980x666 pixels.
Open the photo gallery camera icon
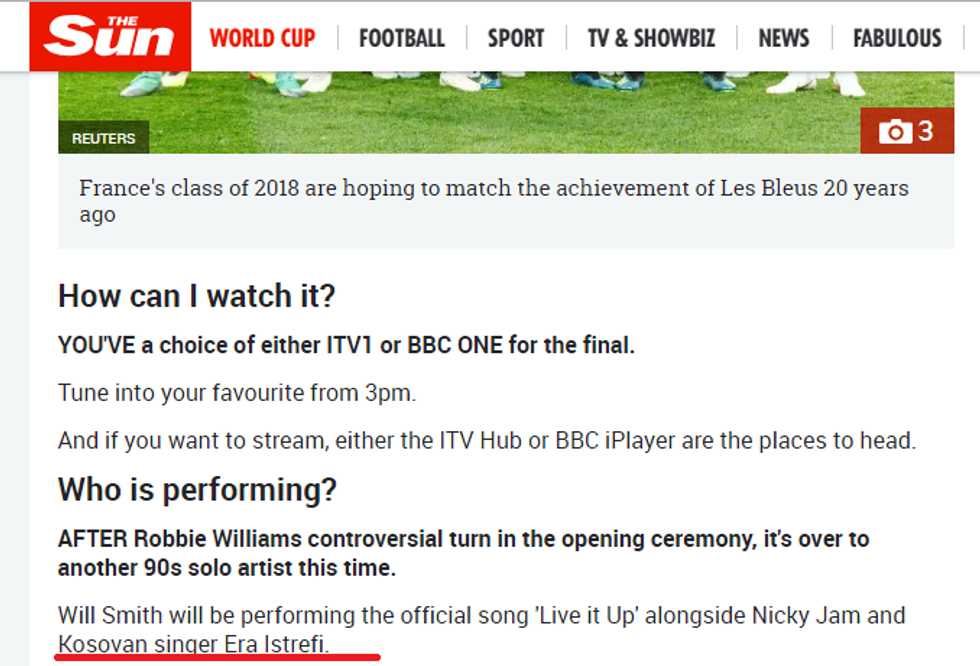tap(895, 132)
